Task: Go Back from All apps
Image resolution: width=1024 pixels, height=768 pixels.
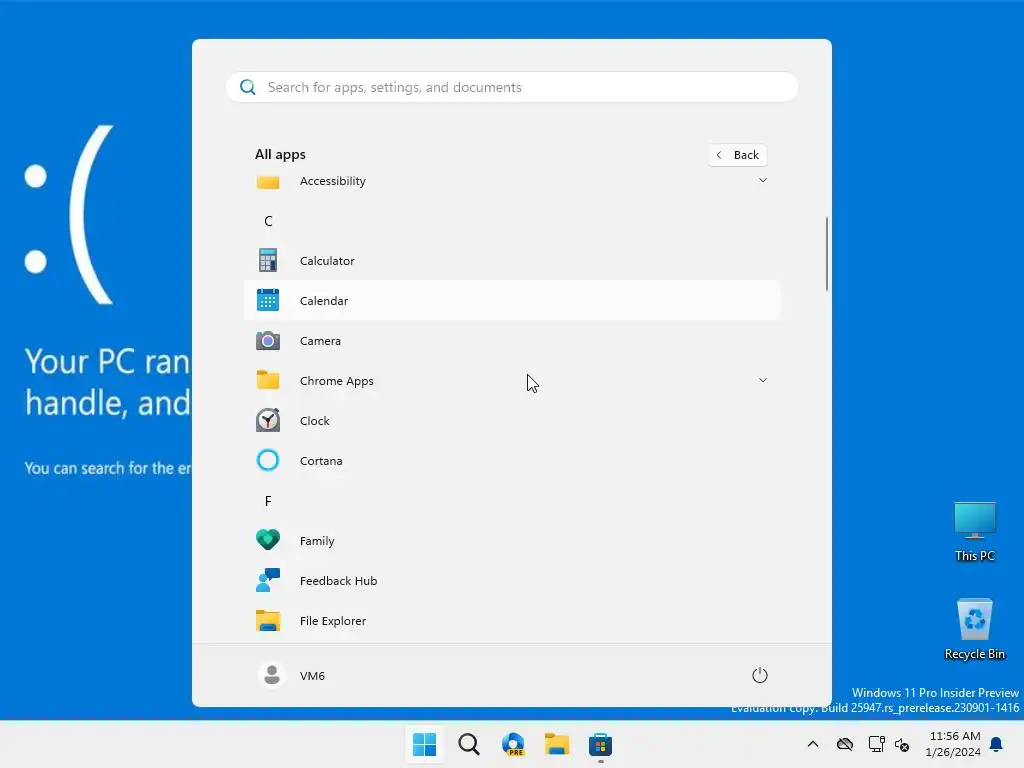Action: 737,155
